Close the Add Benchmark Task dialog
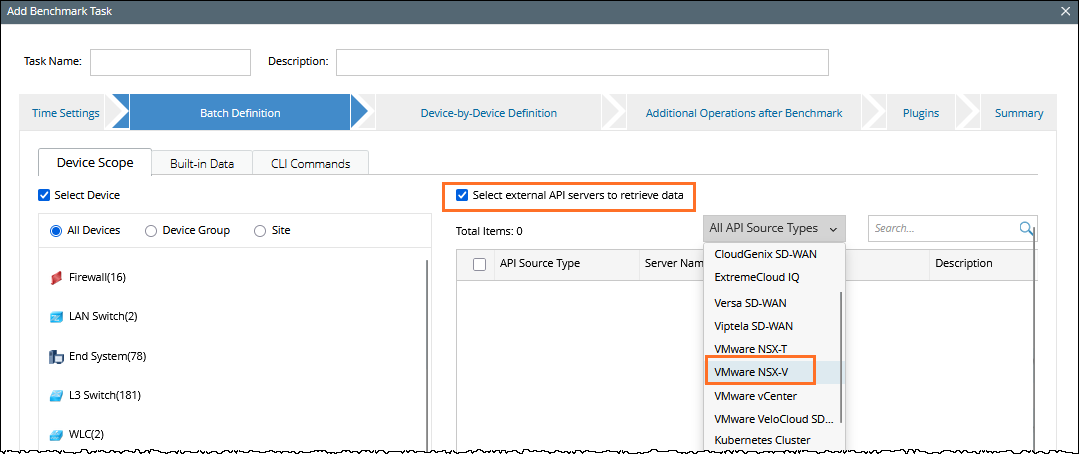This screenshot has width=1079, height=456. [1066, 11]
